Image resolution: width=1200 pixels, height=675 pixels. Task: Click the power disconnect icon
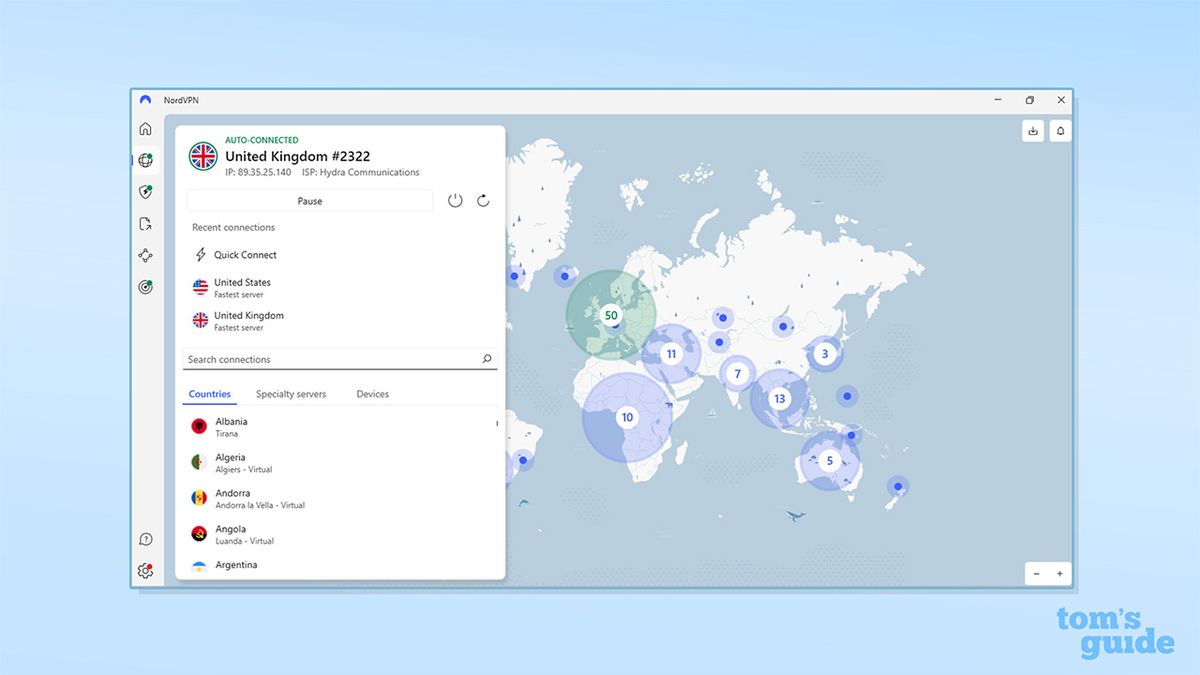[x=455, y=200]
